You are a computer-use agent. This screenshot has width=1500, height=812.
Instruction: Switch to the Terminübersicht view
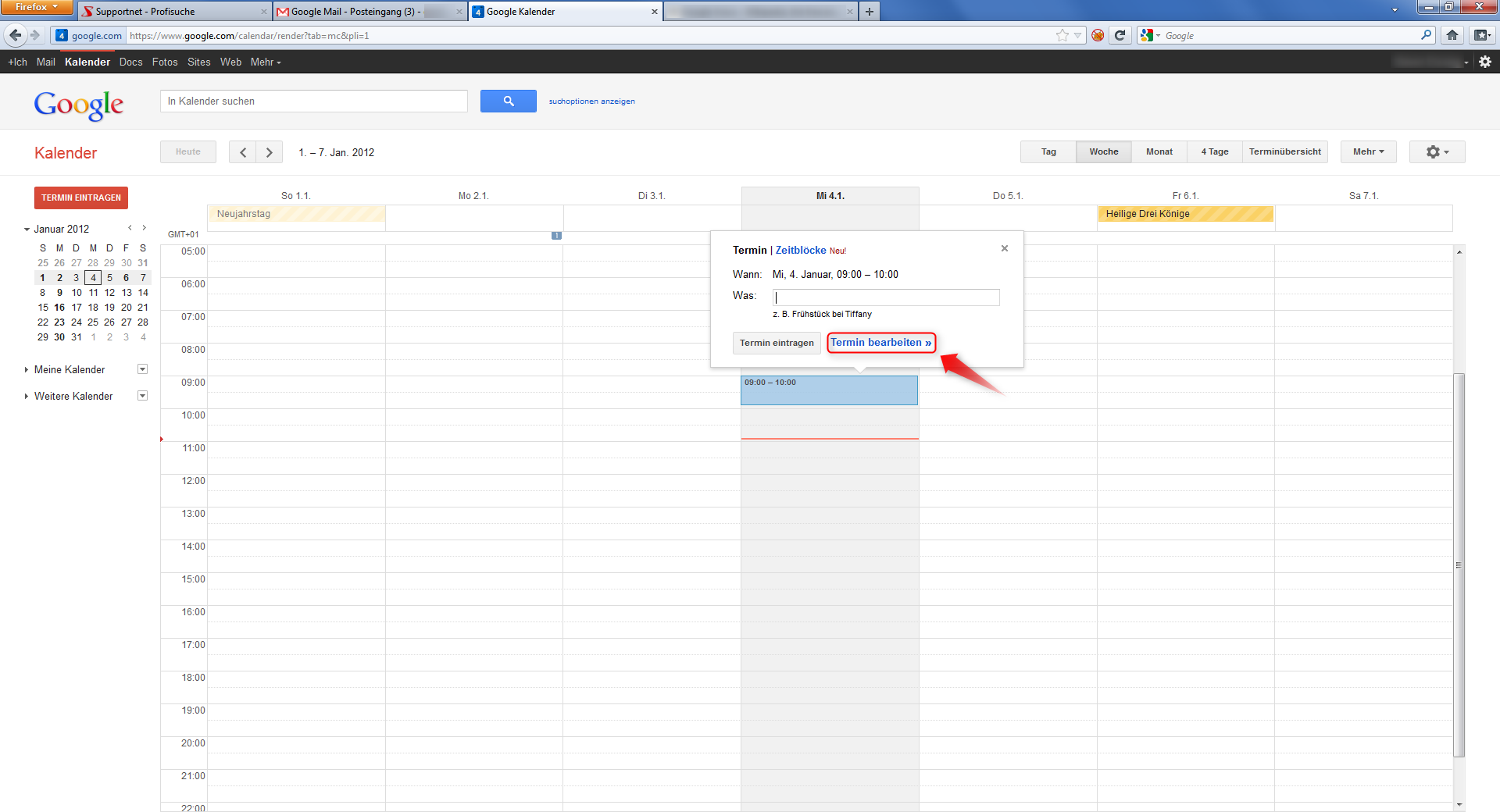click(1284, 151)
